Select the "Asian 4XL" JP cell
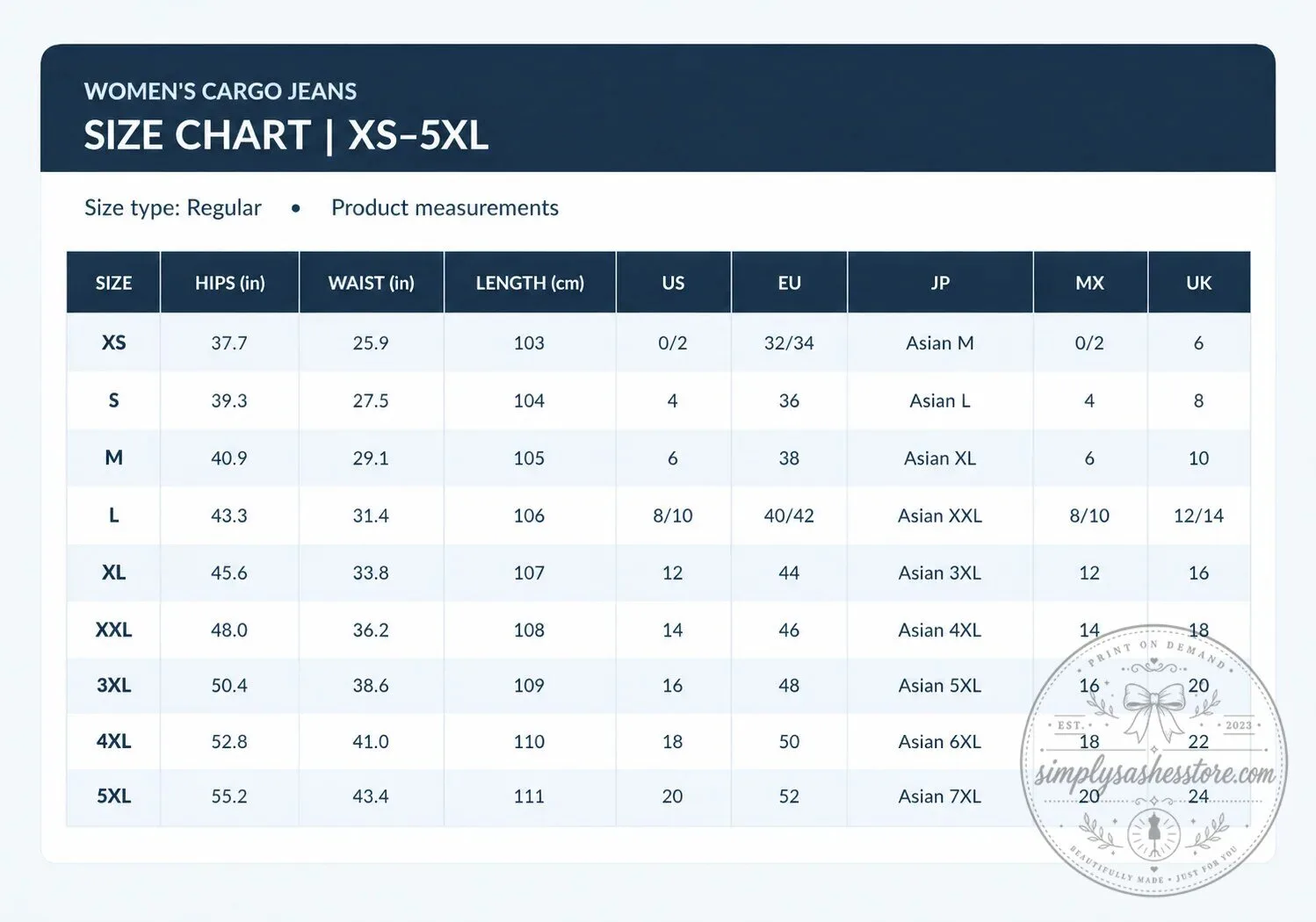This screenshot has width=1316, height=922. (x=940, y=630)
